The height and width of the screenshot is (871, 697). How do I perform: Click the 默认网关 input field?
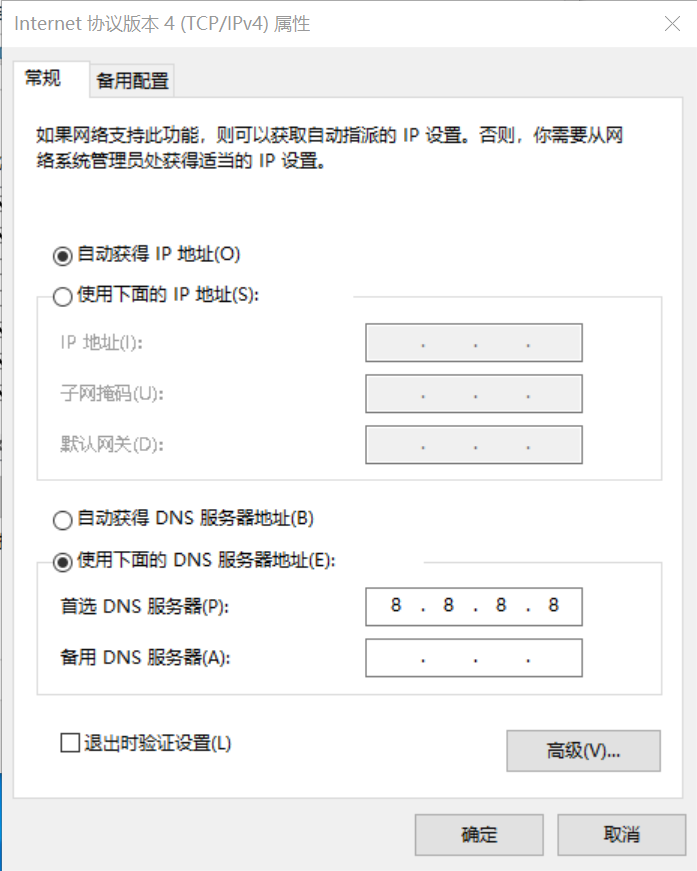474,443
